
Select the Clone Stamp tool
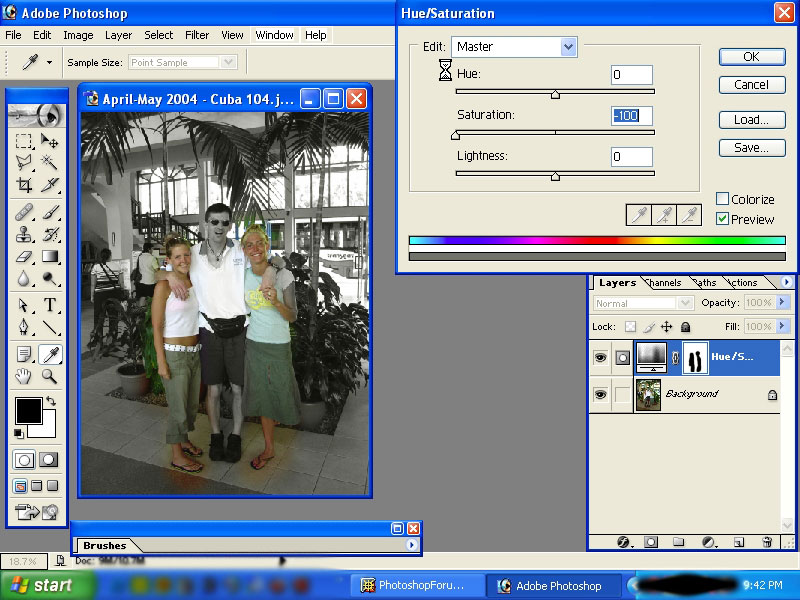(24, 235)
